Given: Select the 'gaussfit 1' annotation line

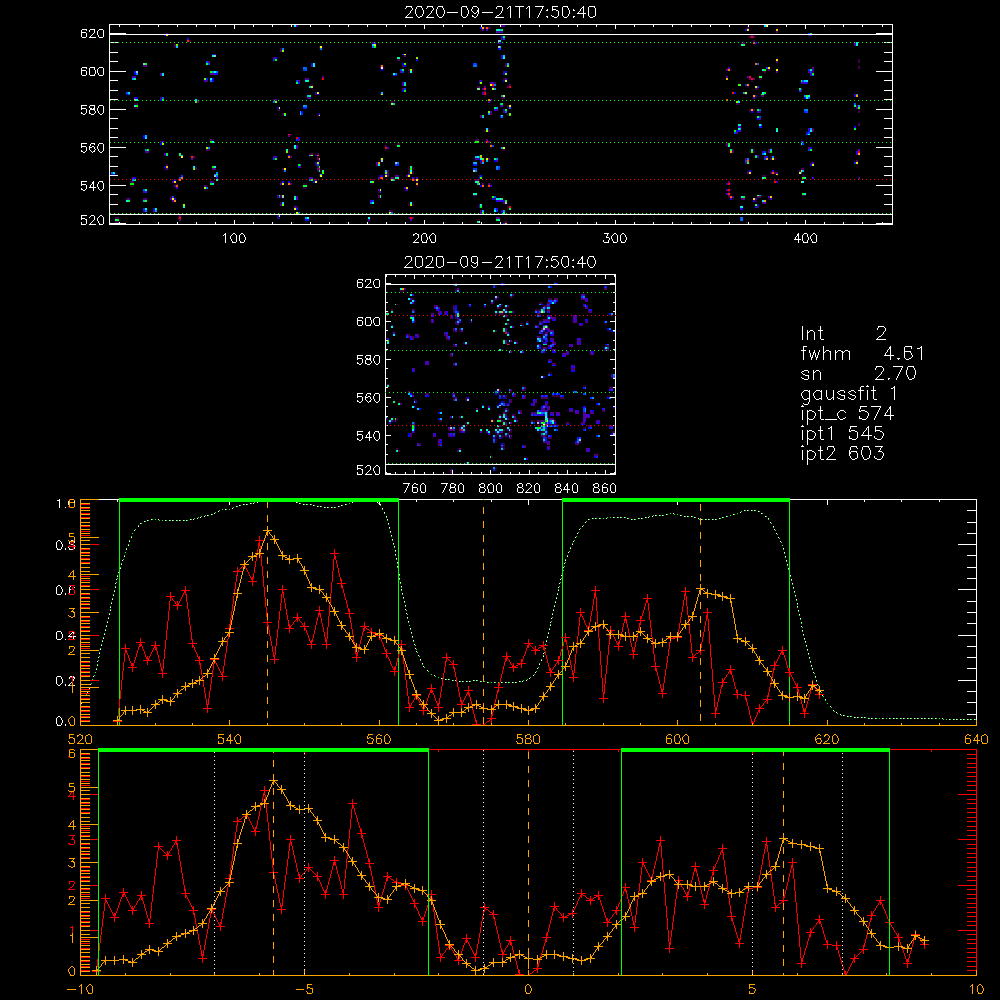Looking at the screenshot, I should click(x=848, y=394).
